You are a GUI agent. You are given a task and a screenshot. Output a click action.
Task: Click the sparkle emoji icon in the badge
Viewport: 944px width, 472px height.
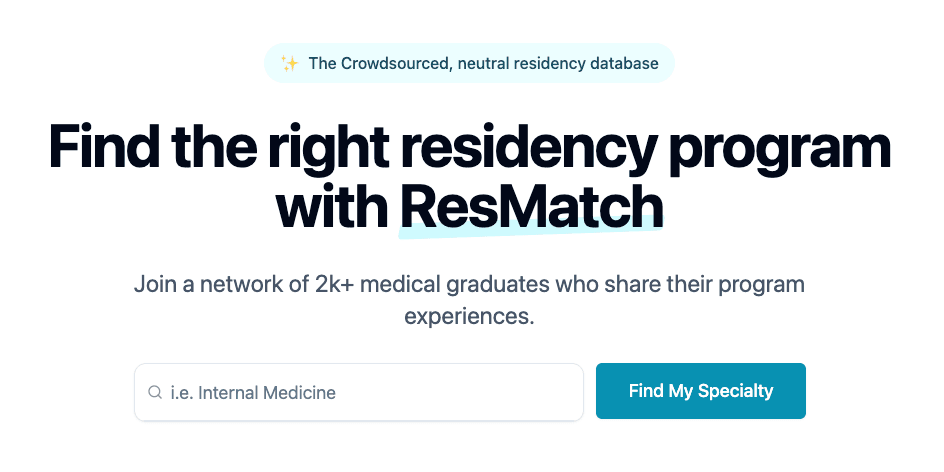(290, 64)
